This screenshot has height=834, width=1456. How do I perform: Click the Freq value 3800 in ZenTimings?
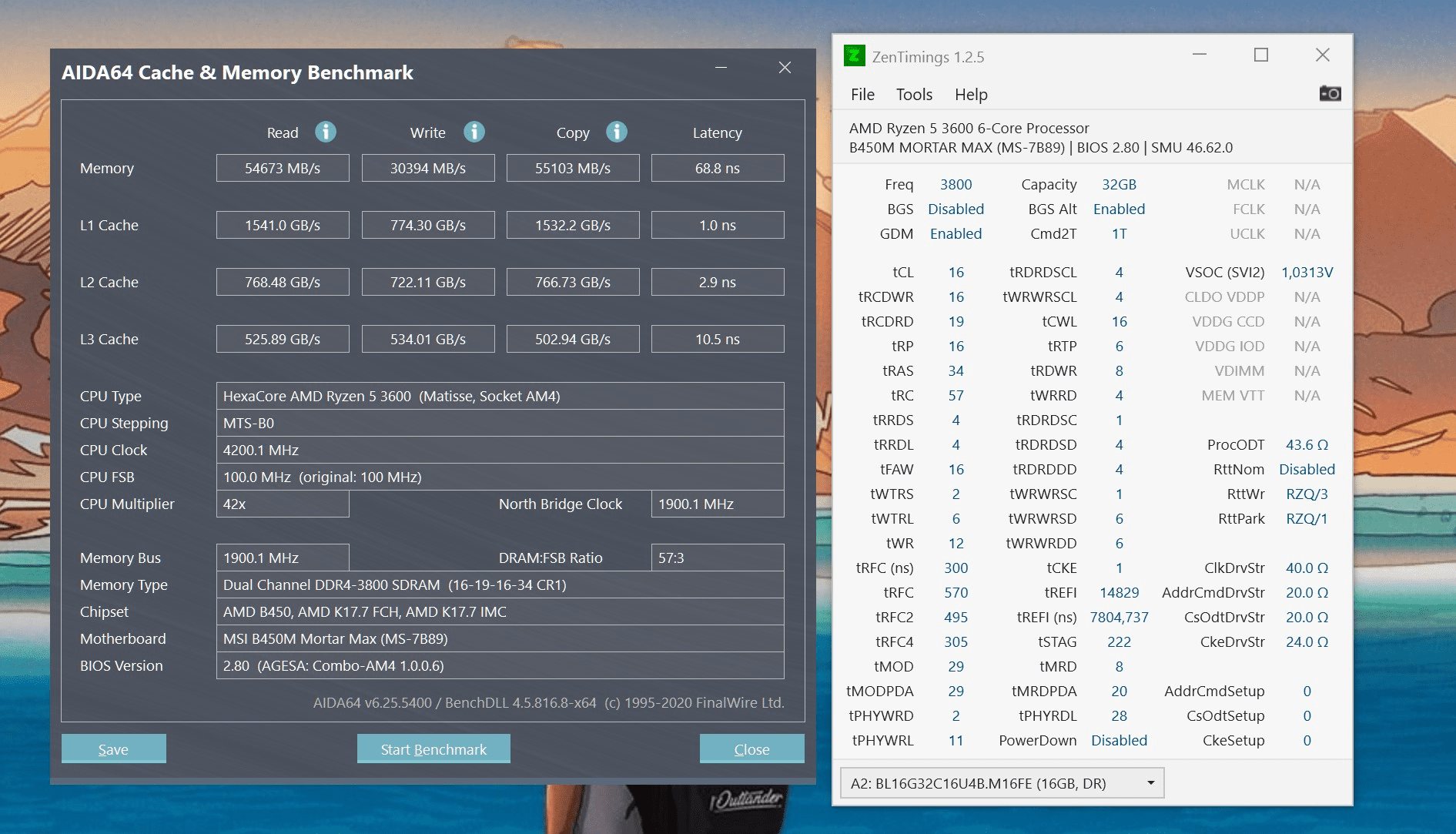(956, 184)
